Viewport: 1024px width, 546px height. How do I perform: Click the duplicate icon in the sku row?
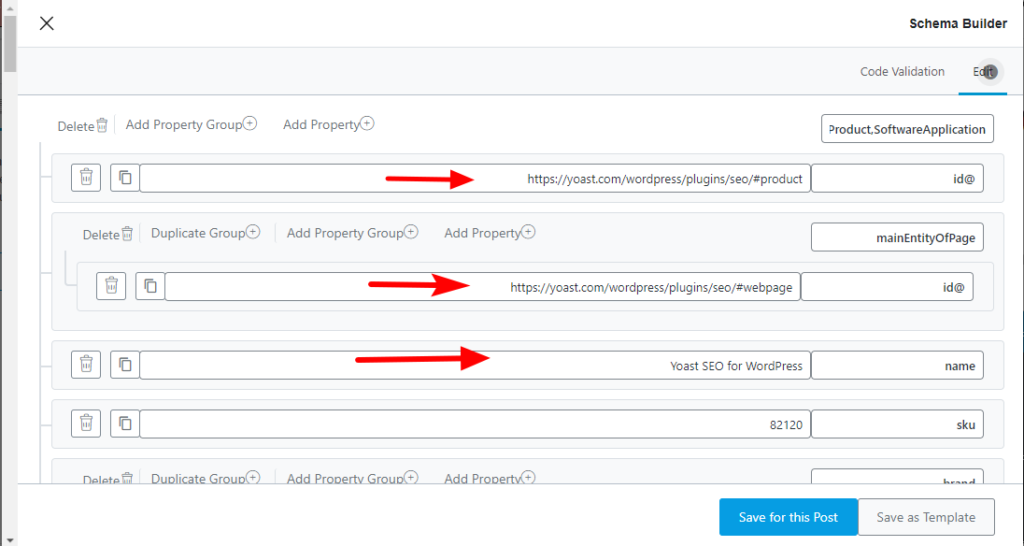(125, 424)
